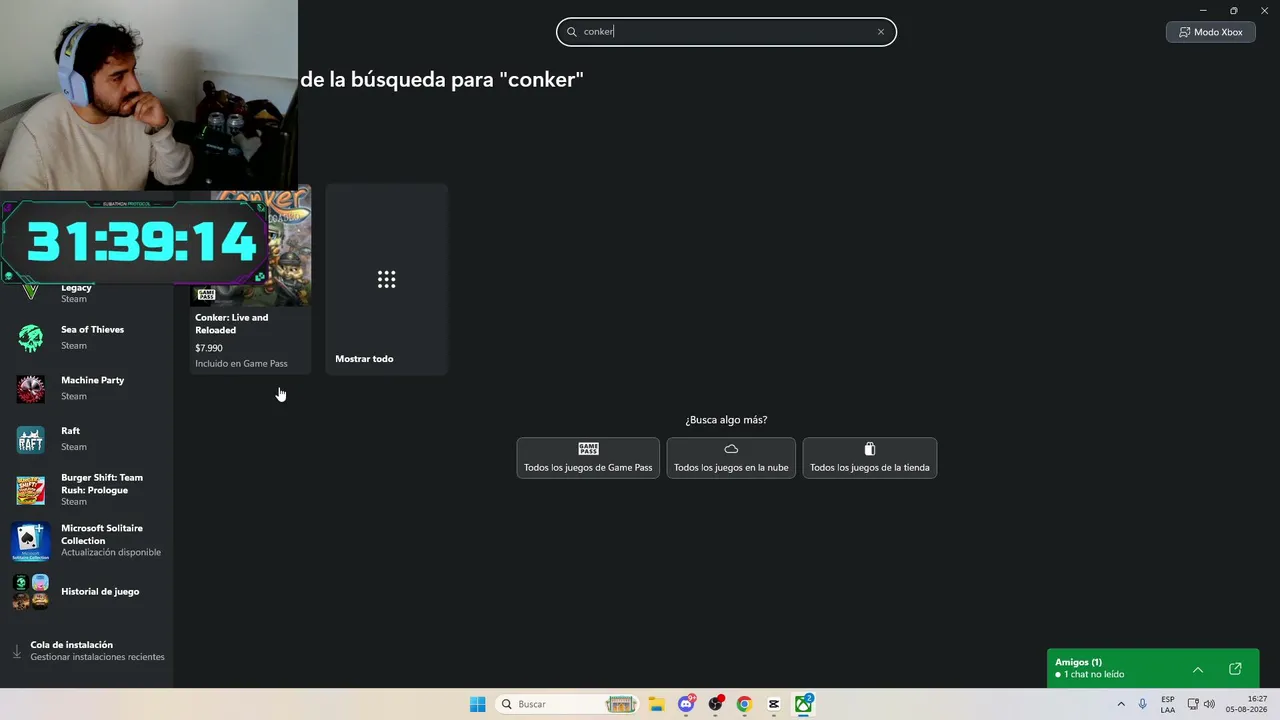Click Todos los juegos en la nube
The width and height of the screenshot is (1280, 720).
coord(731,458)
